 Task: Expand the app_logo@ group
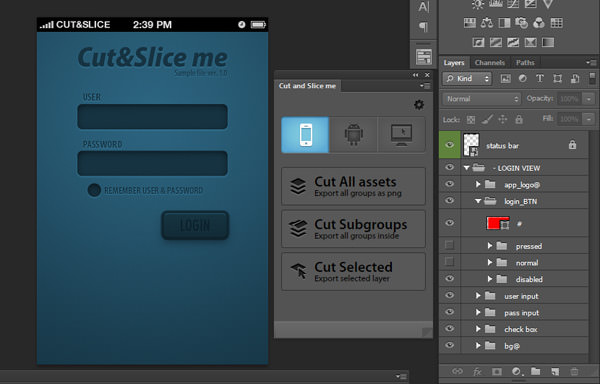click(478, 184)
